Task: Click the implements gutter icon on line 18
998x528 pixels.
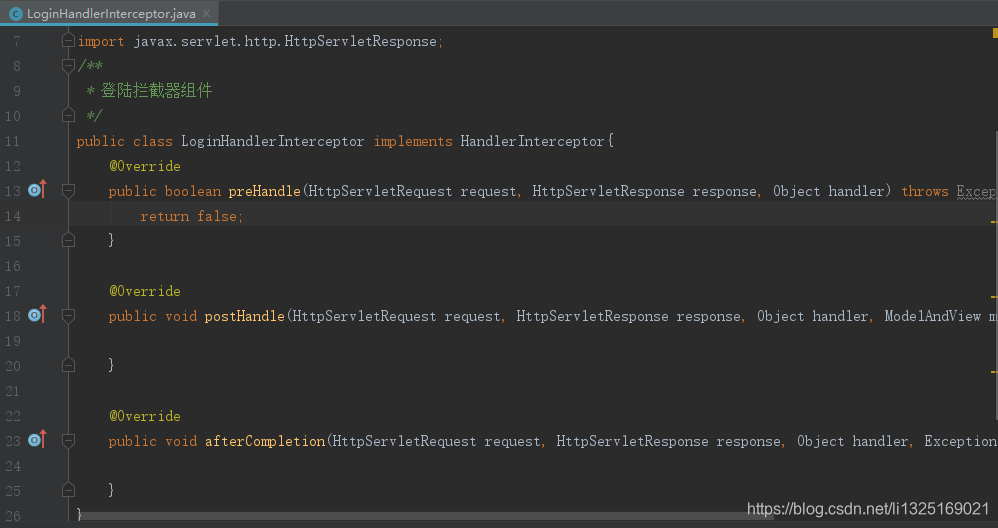Action: click(x=38, y=314)
